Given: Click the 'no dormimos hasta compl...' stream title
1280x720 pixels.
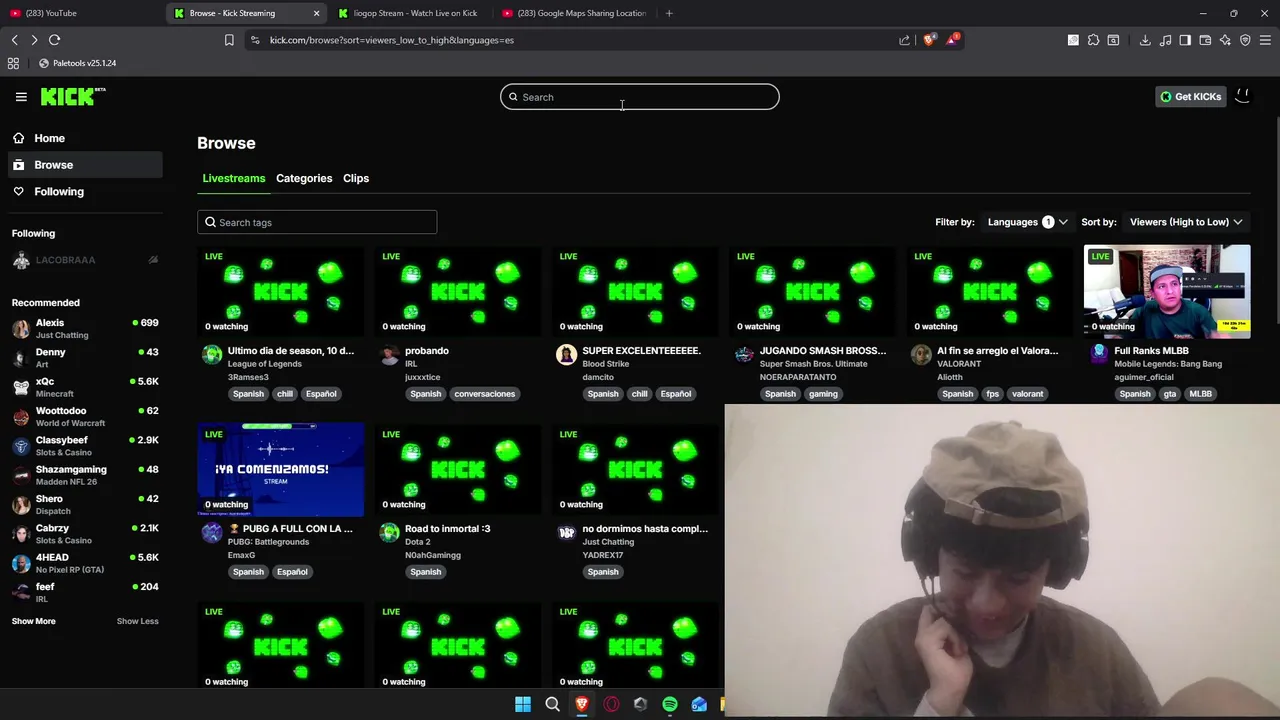Looking at the screenshot, I should click(645, 528).
